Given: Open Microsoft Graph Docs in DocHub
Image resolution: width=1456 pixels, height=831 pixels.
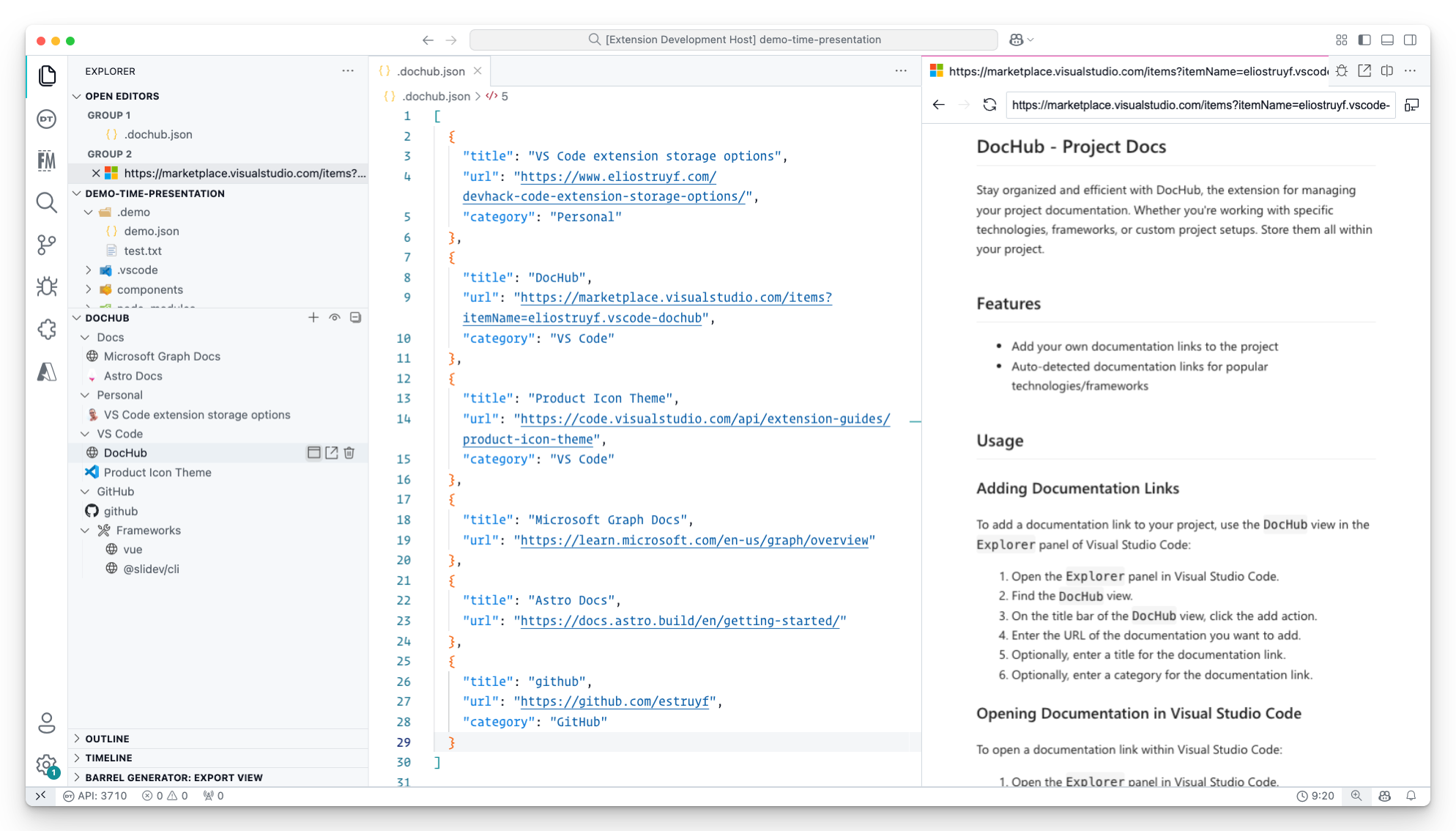Looking at the screenshot, I should 162,356.
